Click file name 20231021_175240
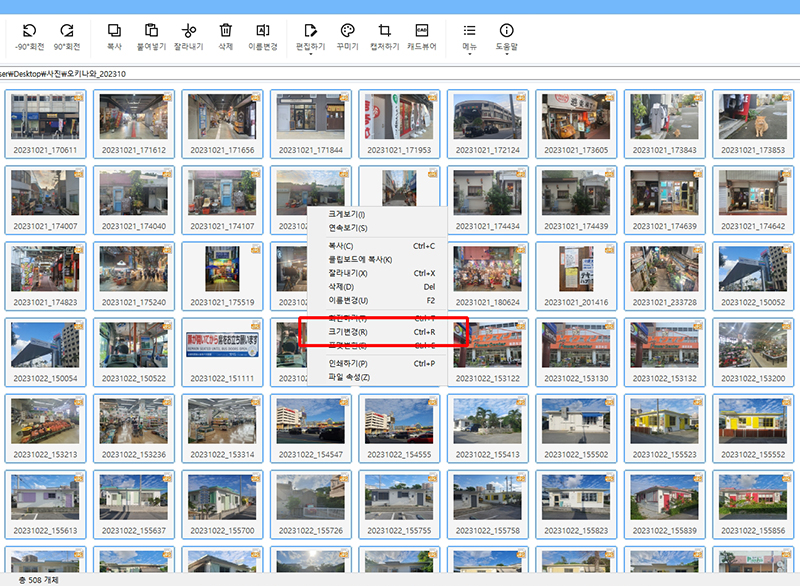This screenshot has height=586, width=800. point(134,302)
